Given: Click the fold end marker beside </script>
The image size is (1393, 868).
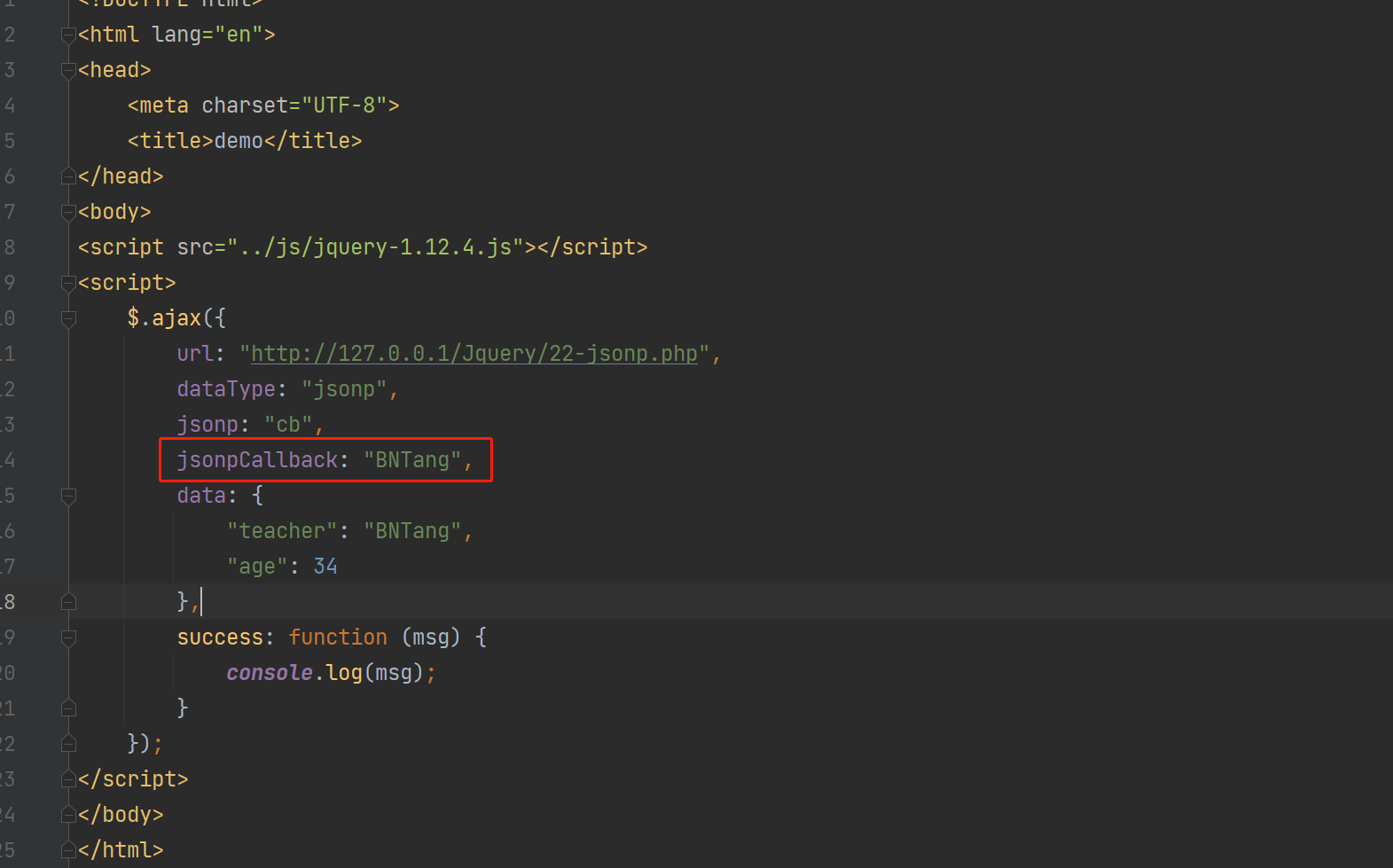Looking at the screenshot, I should click(x=68, y=779).
